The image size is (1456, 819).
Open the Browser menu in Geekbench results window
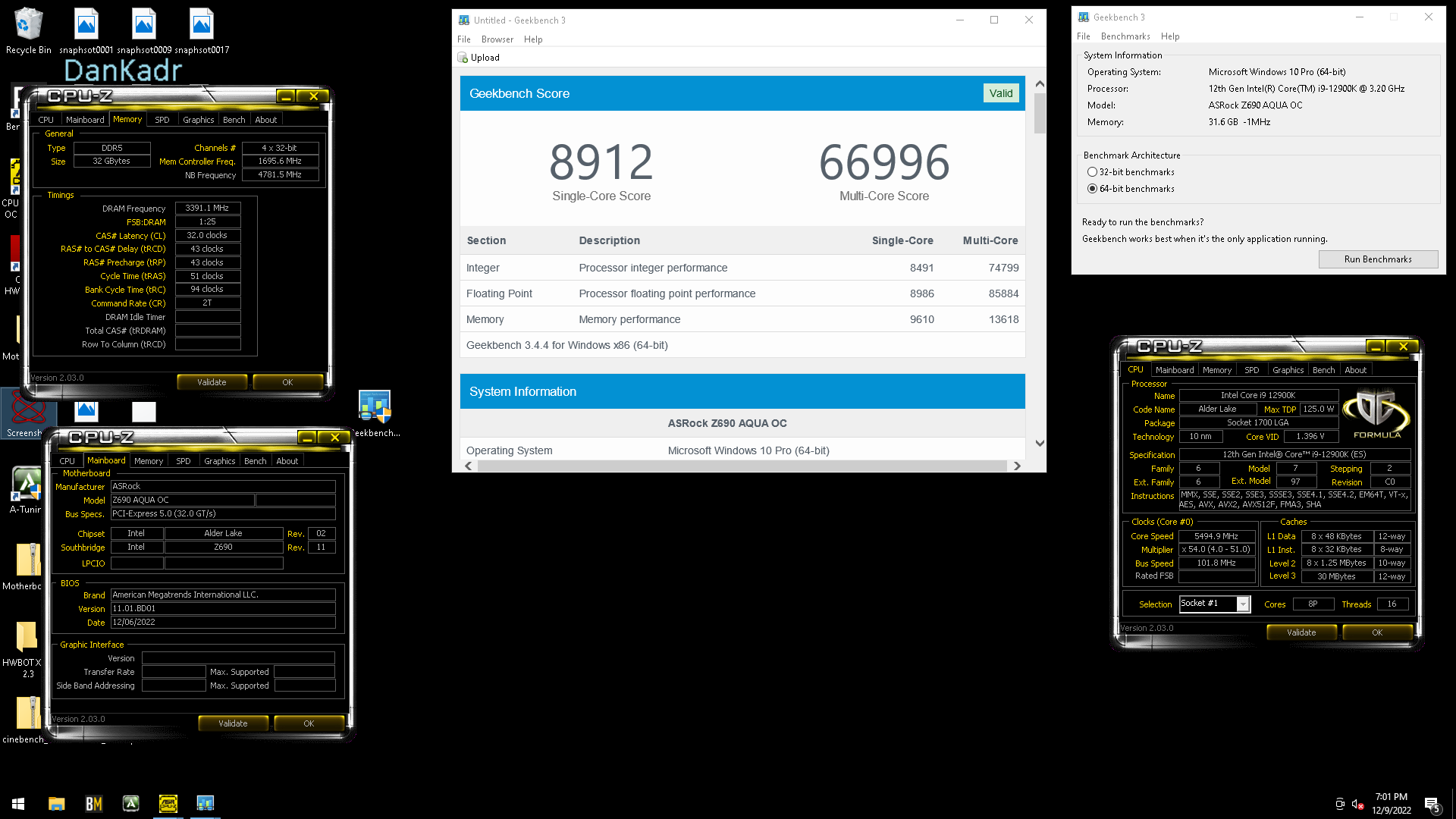pos(497,39)
